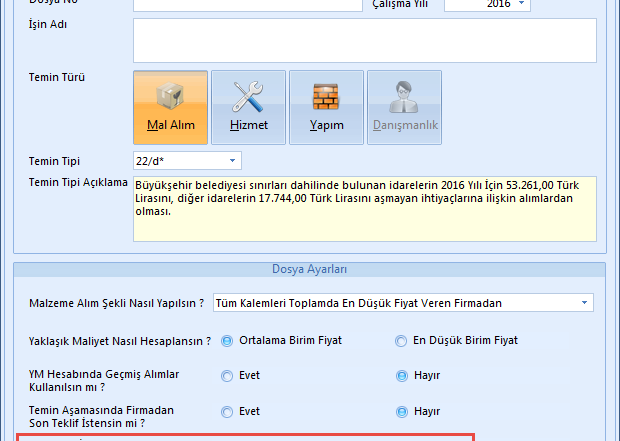Click the Çalışma Yılı label

pyautogui.click(x=404, y=4)
